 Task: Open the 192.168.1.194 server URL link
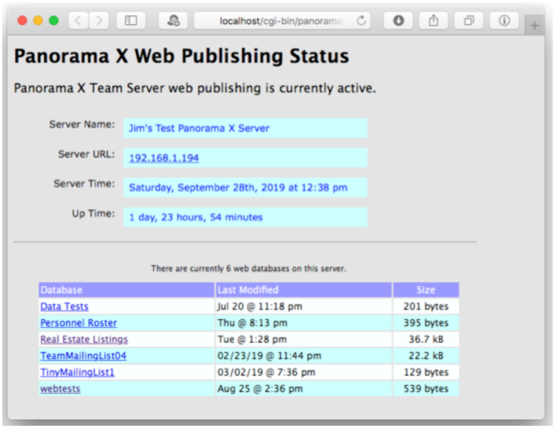pos(164,158)
